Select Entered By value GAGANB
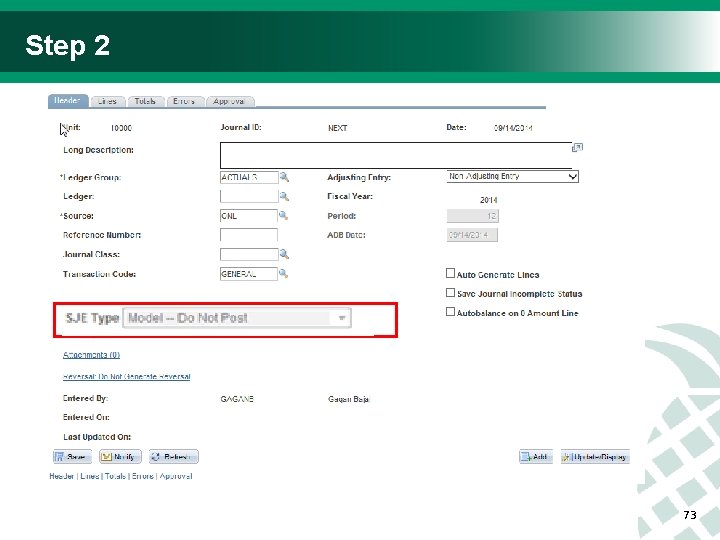Image resolution: width=720 pixels, height=540 pixels. click(237, 399)
